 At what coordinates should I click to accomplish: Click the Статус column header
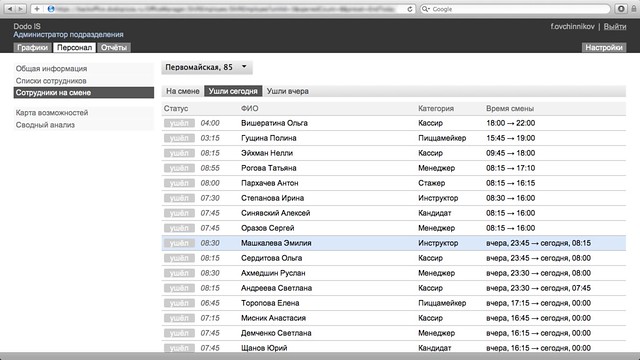coord(176,109)
